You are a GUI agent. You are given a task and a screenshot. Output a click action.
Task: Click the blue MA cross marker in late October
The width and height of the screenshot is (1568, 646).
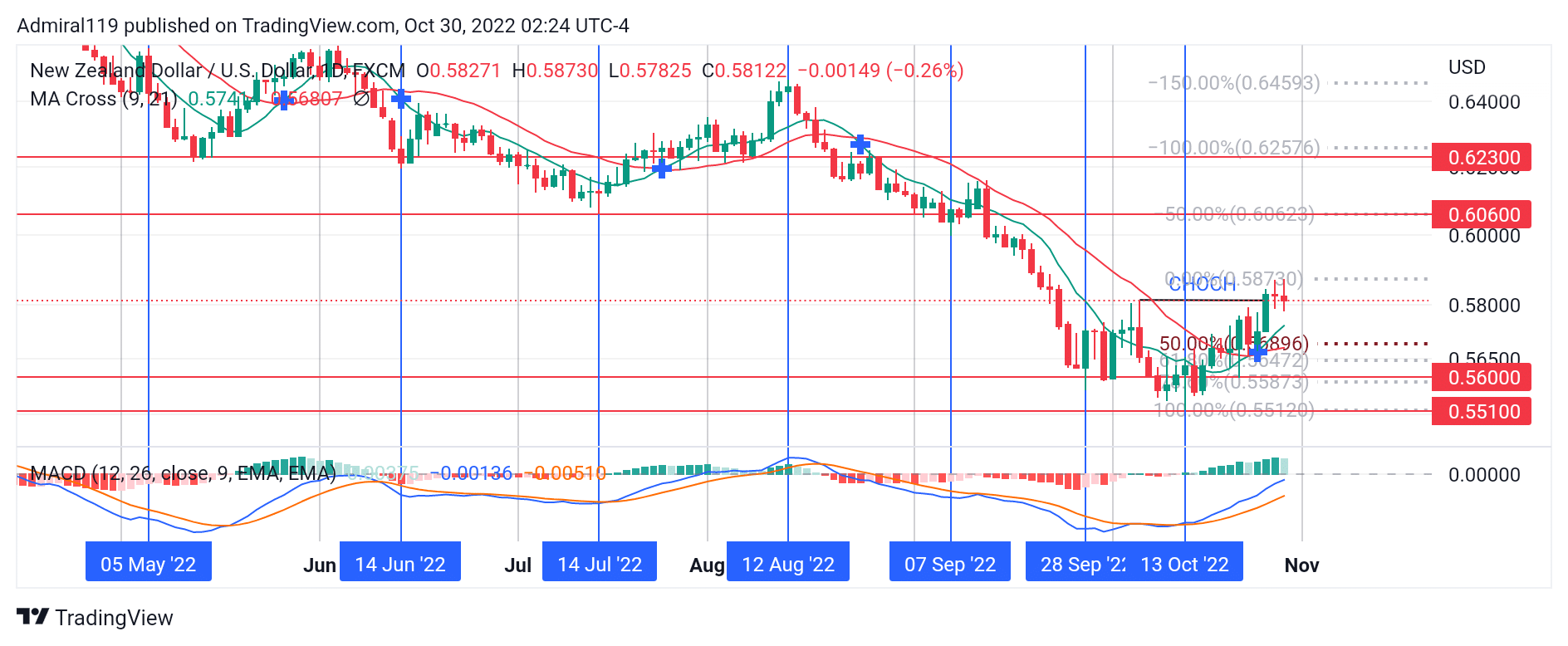pyautogui.click(x=1257, y=352)
